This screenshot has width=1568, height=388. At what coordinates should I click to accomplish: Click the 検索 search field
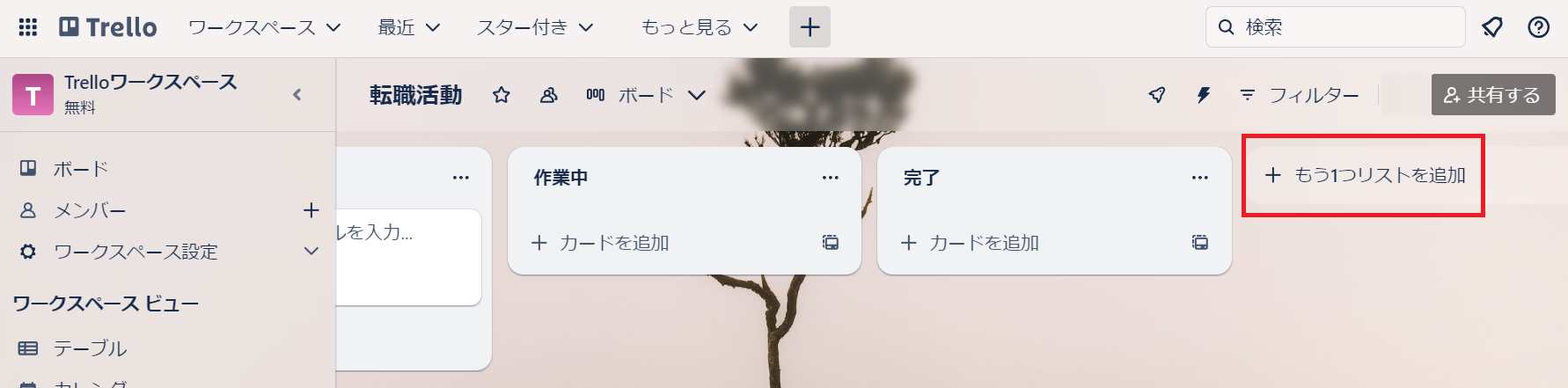(x=1335, y=27)
